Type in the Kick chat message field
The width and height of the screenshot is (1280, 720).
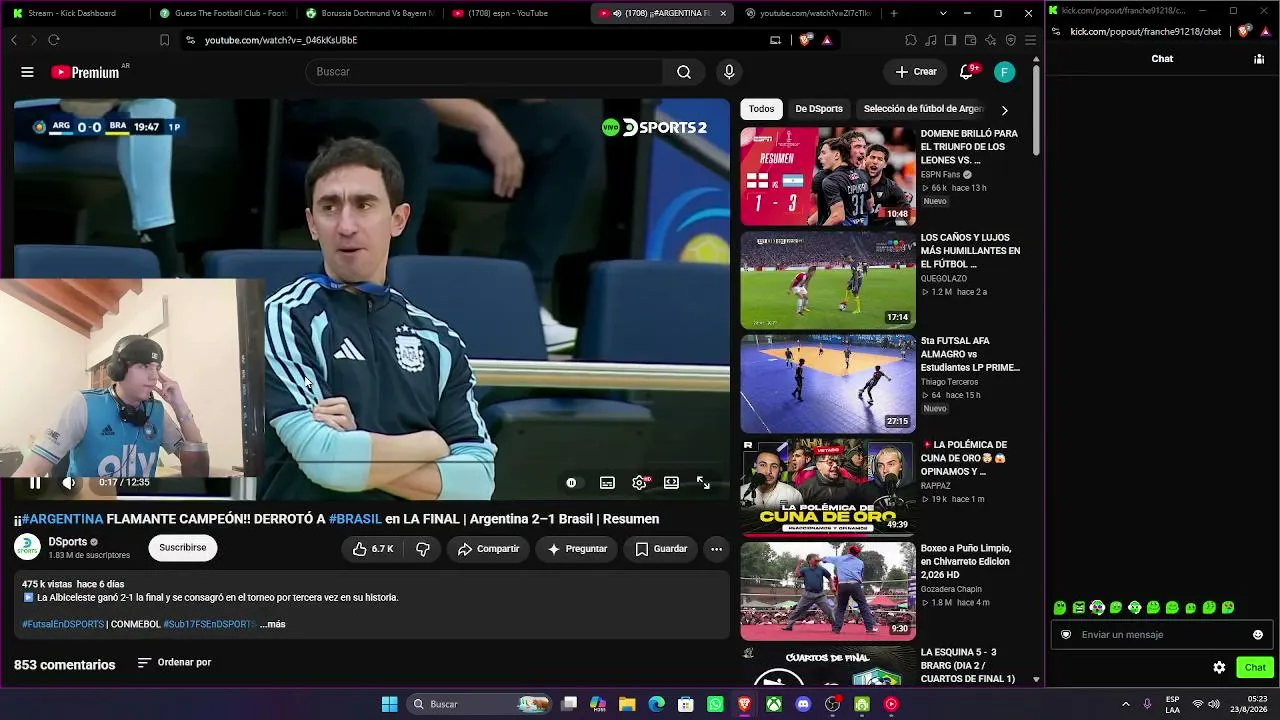(x=1161, y=635)
